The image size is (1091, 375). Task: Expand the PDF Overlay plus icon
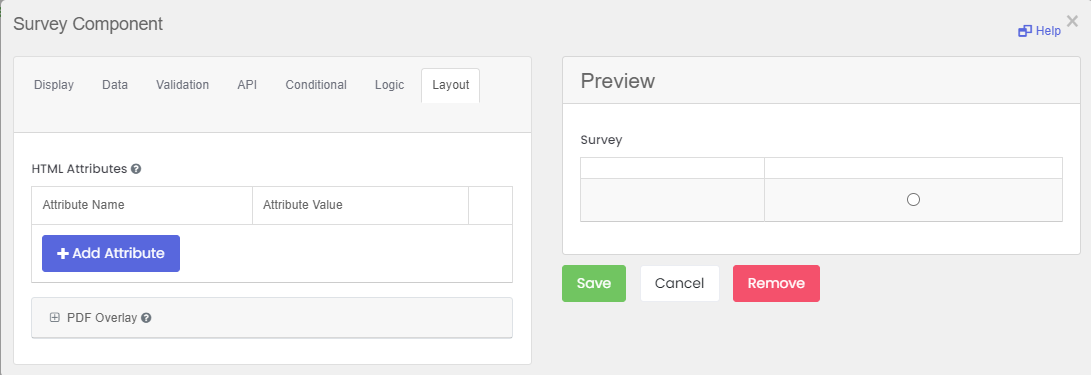click(55, 317)
